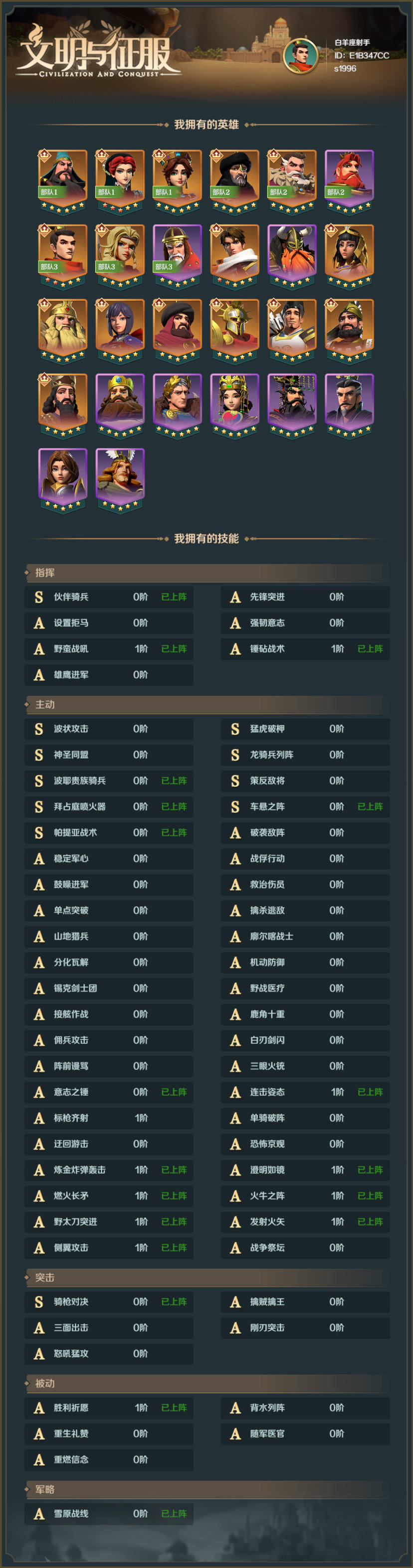The image size is (413, 1568).
Task: Select the 骑枪对决 assault skill
Action: coord(109,1301)
